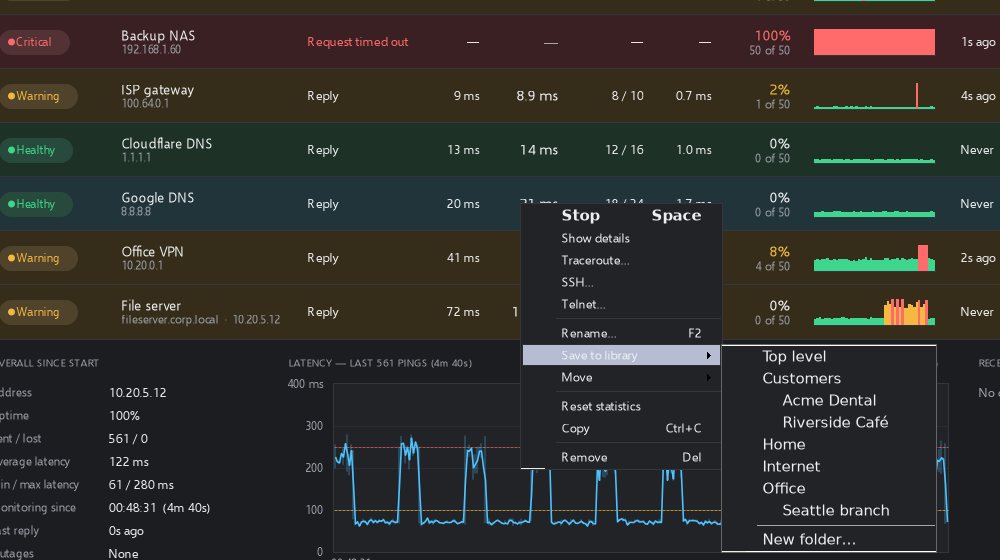Choose Stop in the context menu
1000x560 pixels.
tap(622, 216)
